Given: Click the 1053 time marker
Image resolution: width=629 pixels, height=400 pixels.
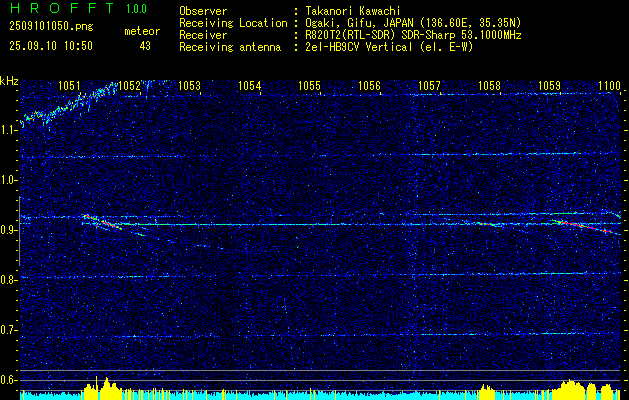Looking at the screenshot, I should (189, 85).
